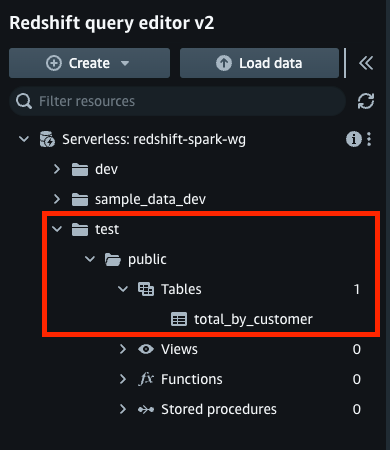
Task: Collapse the test database chevron
Action: 57,229
